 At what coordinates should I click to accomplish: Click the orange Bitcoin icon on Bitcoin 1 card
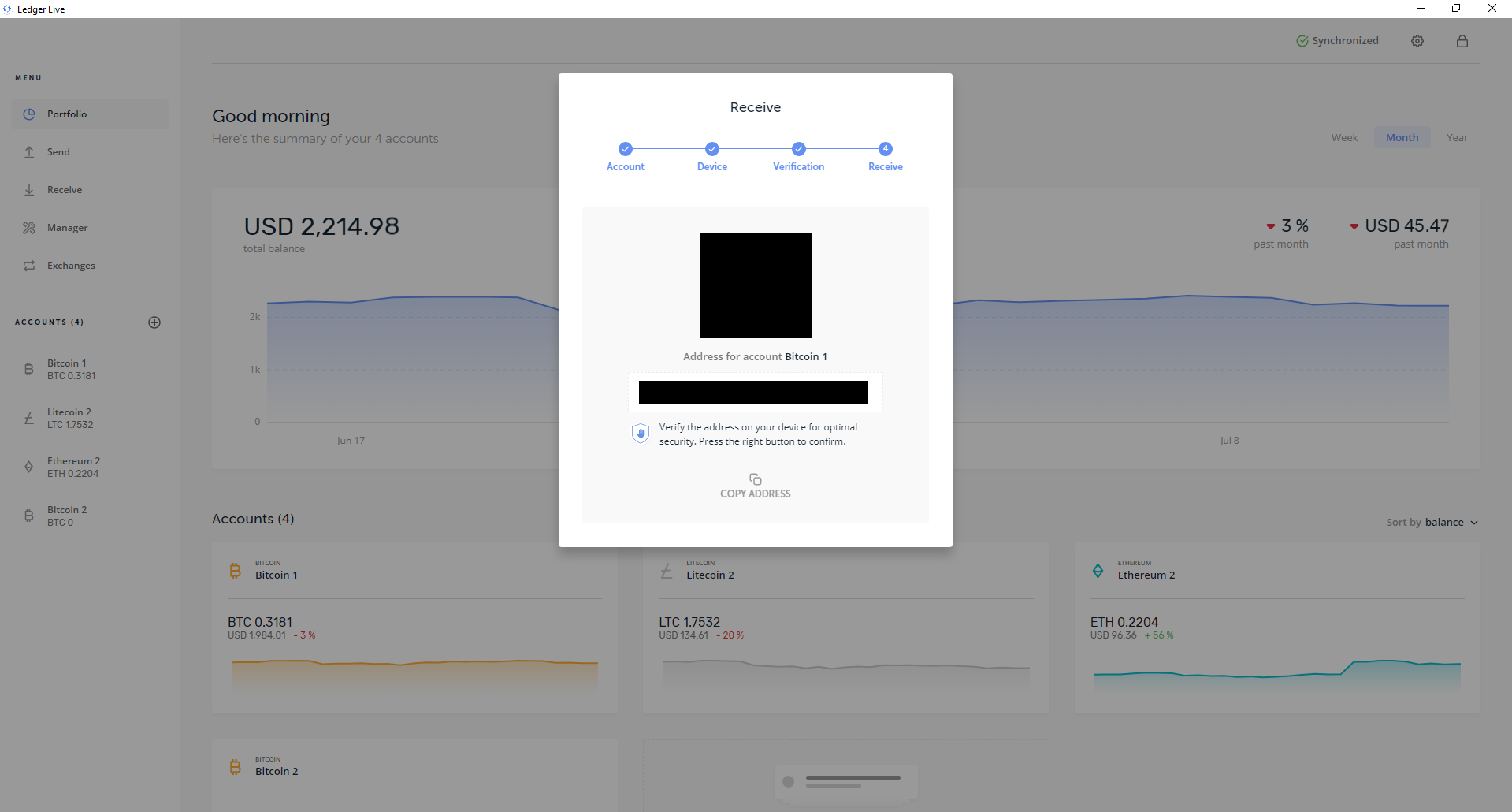pos(235,571)
